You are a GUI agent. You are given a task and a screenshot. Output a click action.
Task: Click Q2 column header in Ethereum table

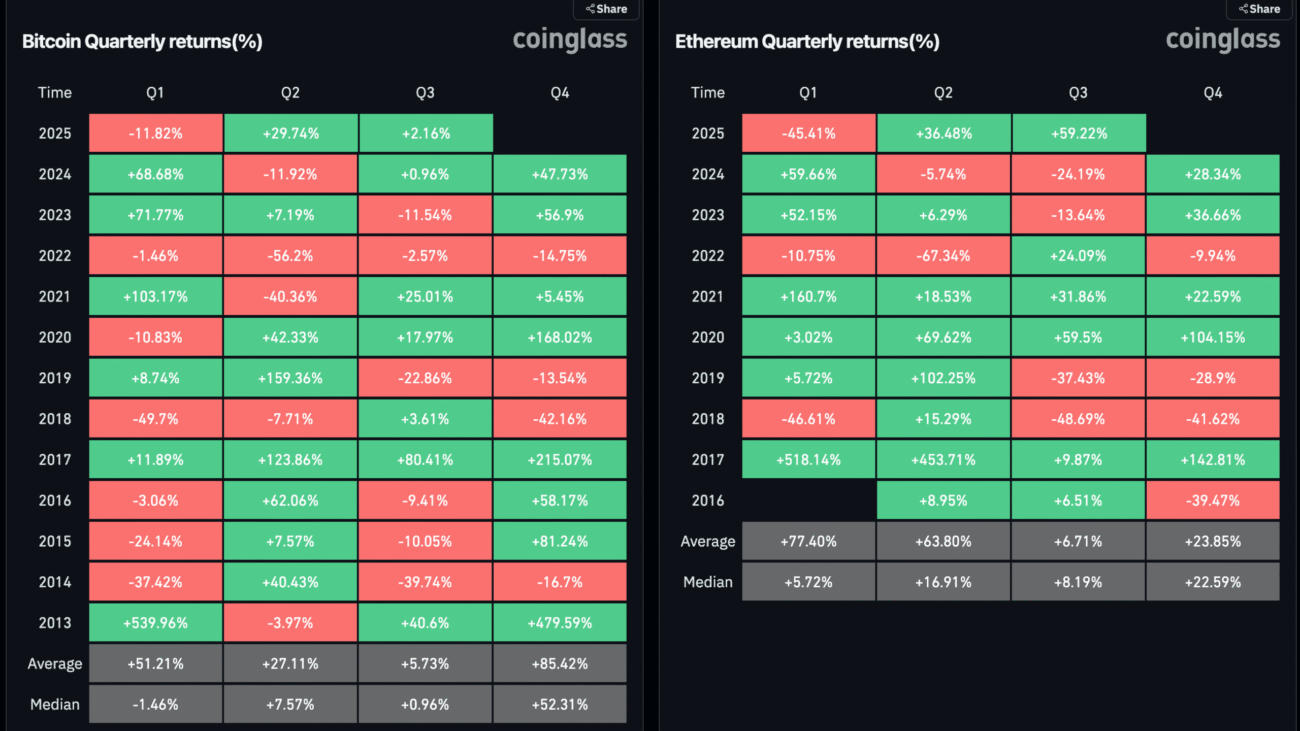pos(943,93)
